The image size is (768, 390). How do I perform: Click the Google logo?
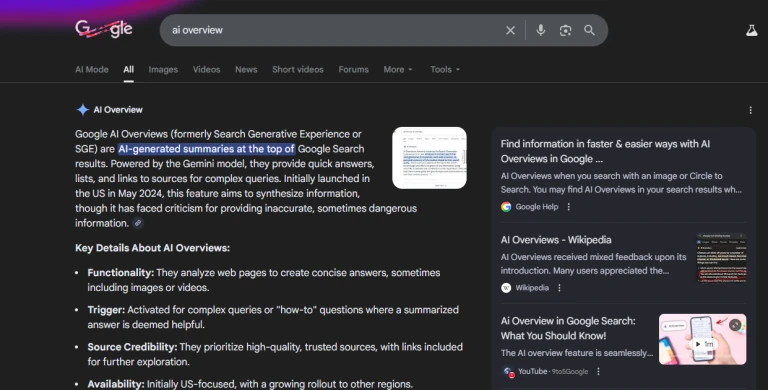[104, 29]
